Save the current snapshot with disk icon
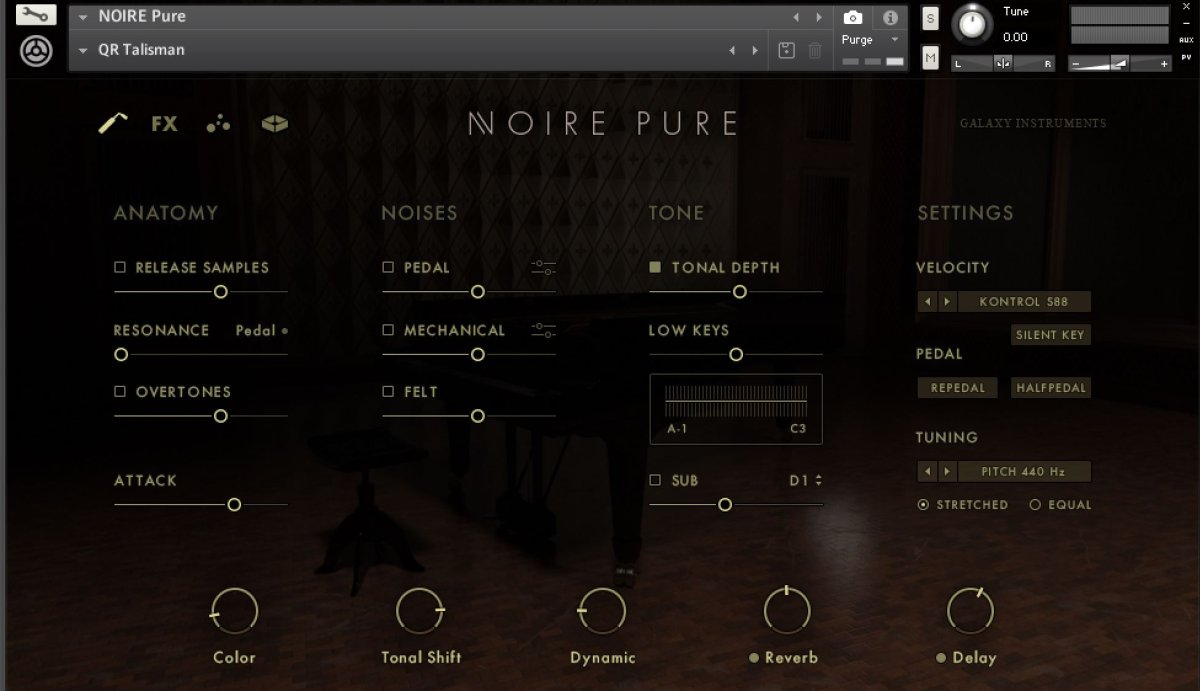 [787, 50]
